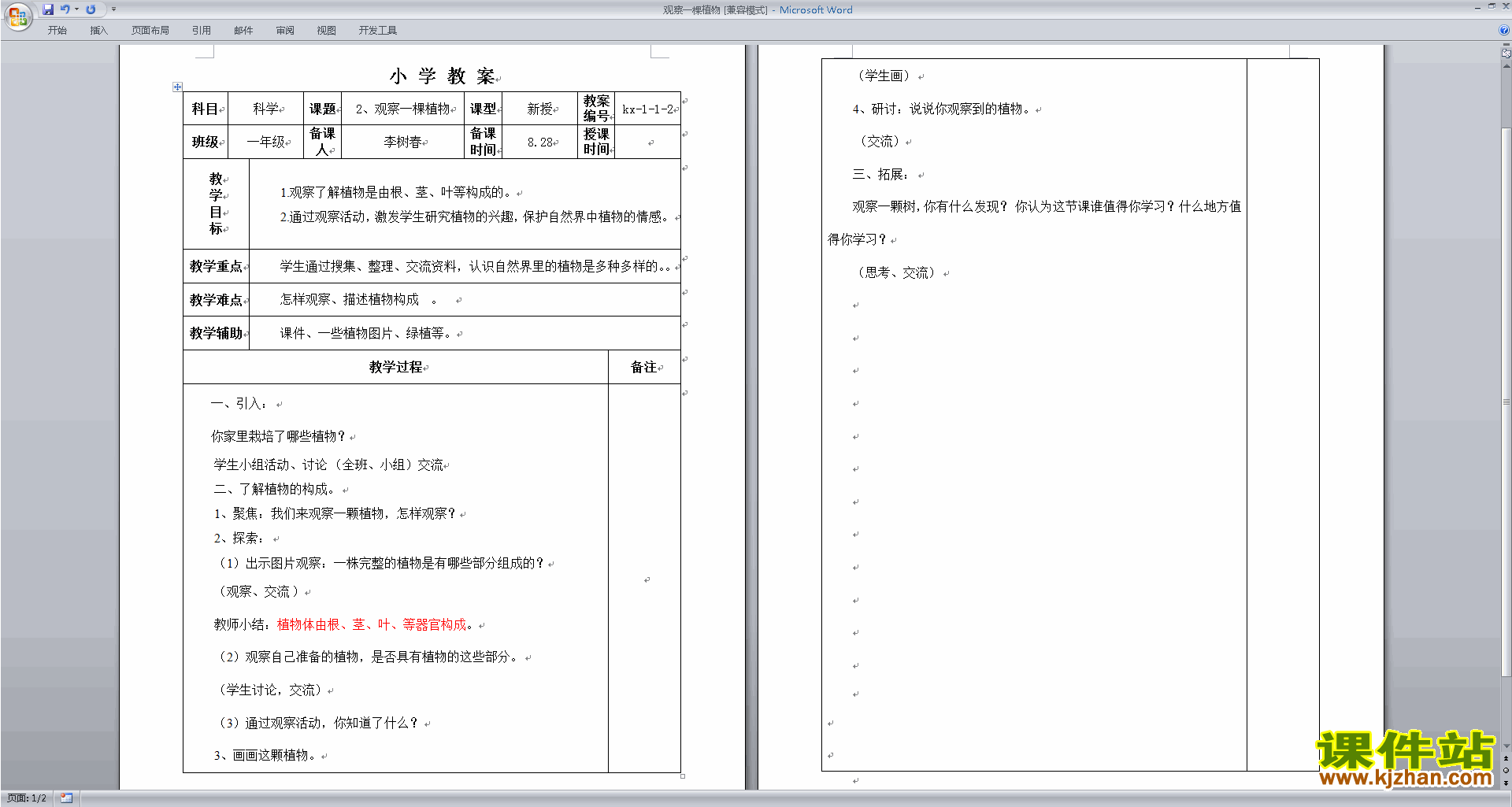Click the 教学难点 row label
This screenshot has width=1512, height=807.
point(216,300)
